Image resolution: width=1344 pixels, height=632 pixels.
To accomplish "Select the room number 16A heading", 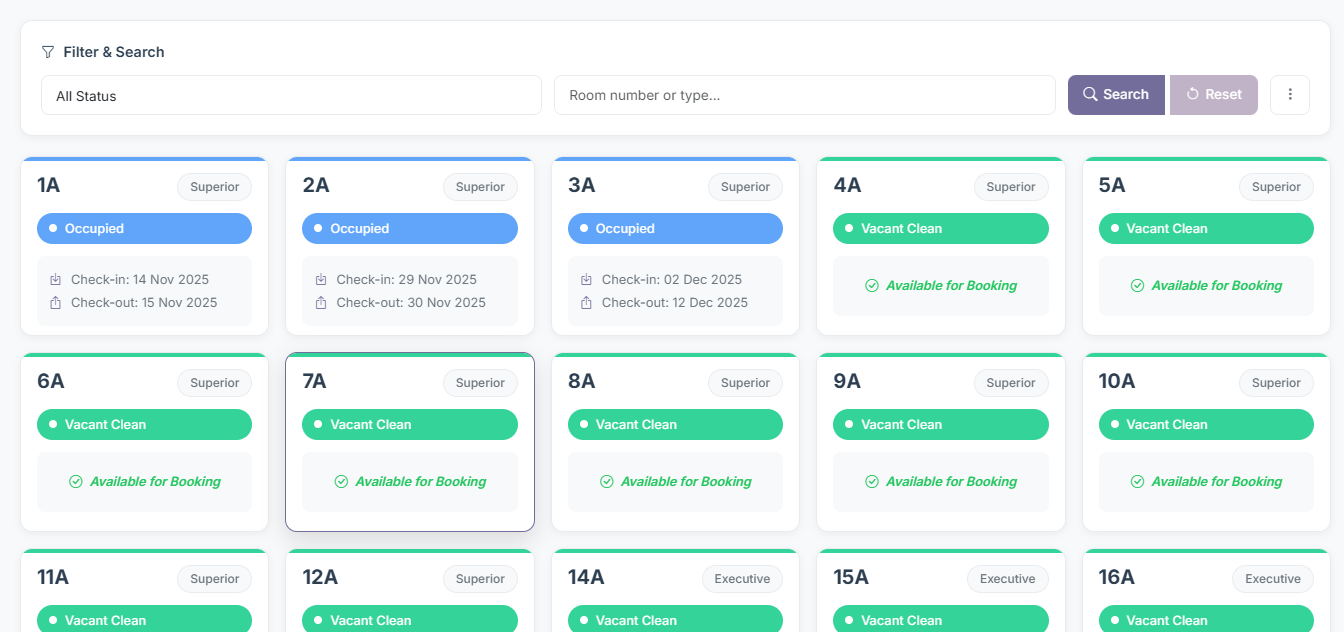I will (x=1117, y=578).
